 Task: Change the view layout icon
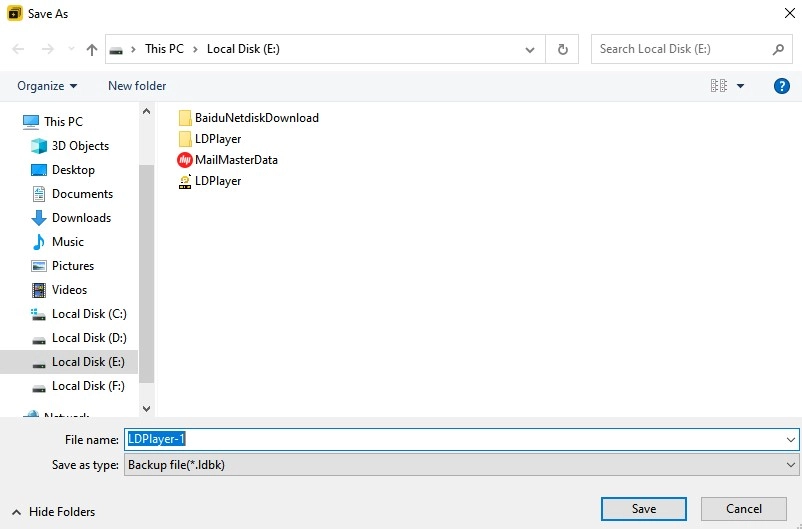[x=719, y=85]
